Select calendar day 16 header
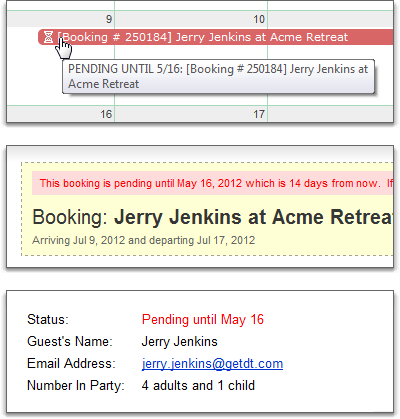This screenshot has width=400, height=419. click(61, 114)
